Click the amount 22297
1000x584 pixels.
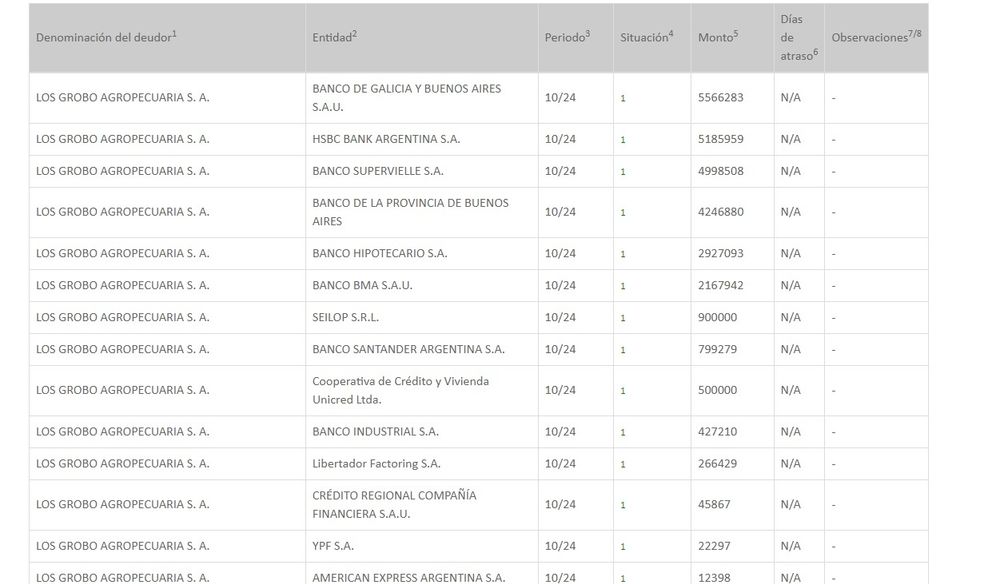[714, 546]
